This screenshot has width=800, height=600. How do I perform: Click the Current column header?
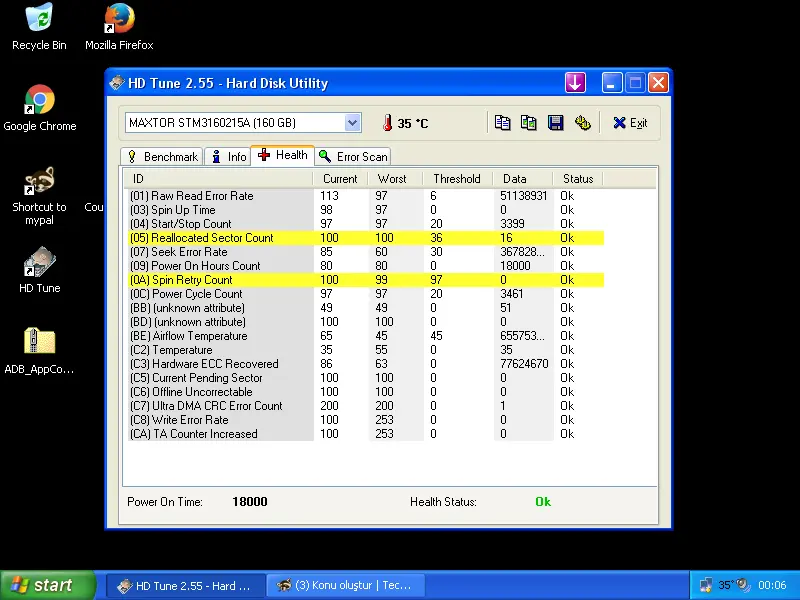pos(340,179)
